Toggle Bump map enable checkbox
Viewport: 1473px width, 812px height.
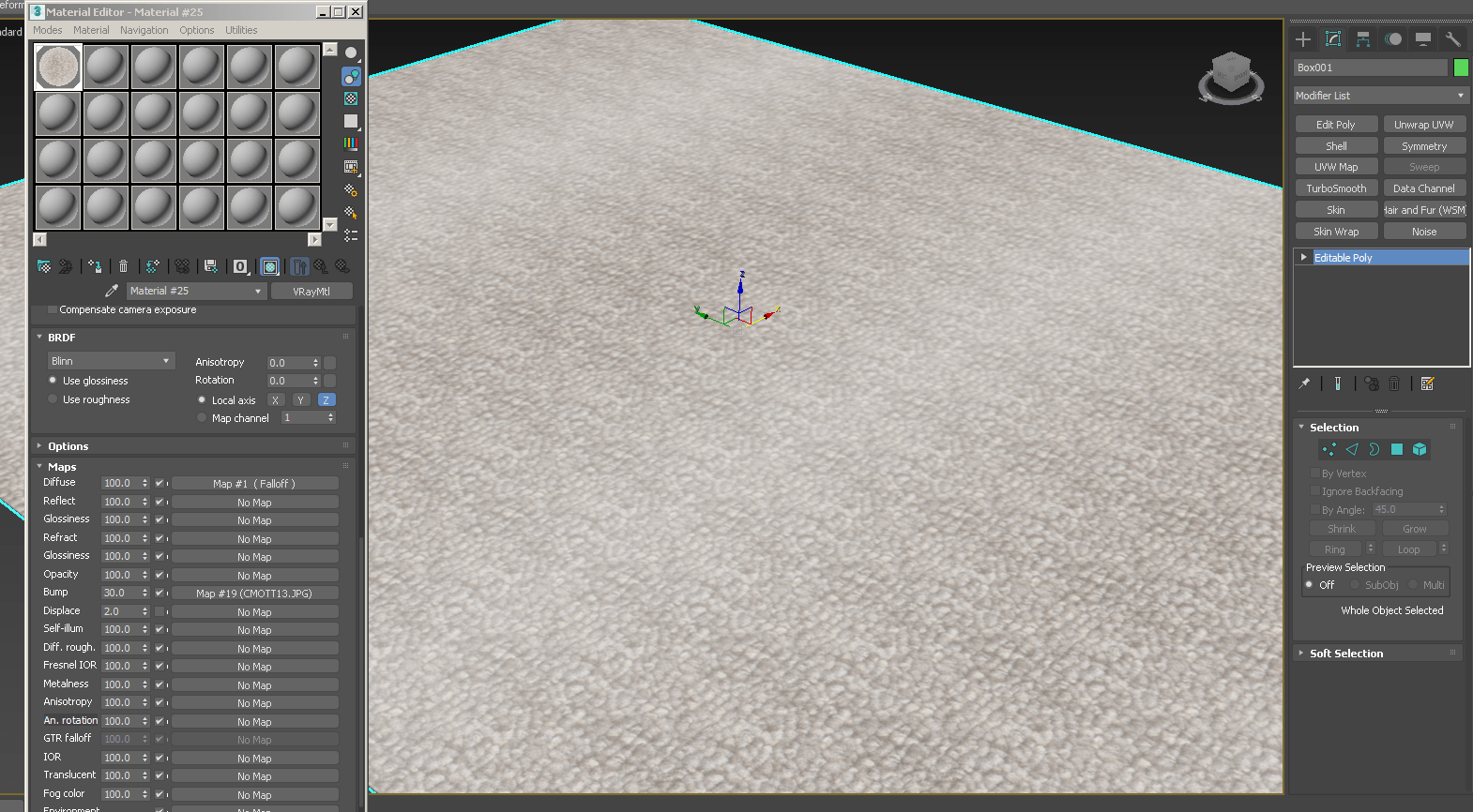(159, 593)
